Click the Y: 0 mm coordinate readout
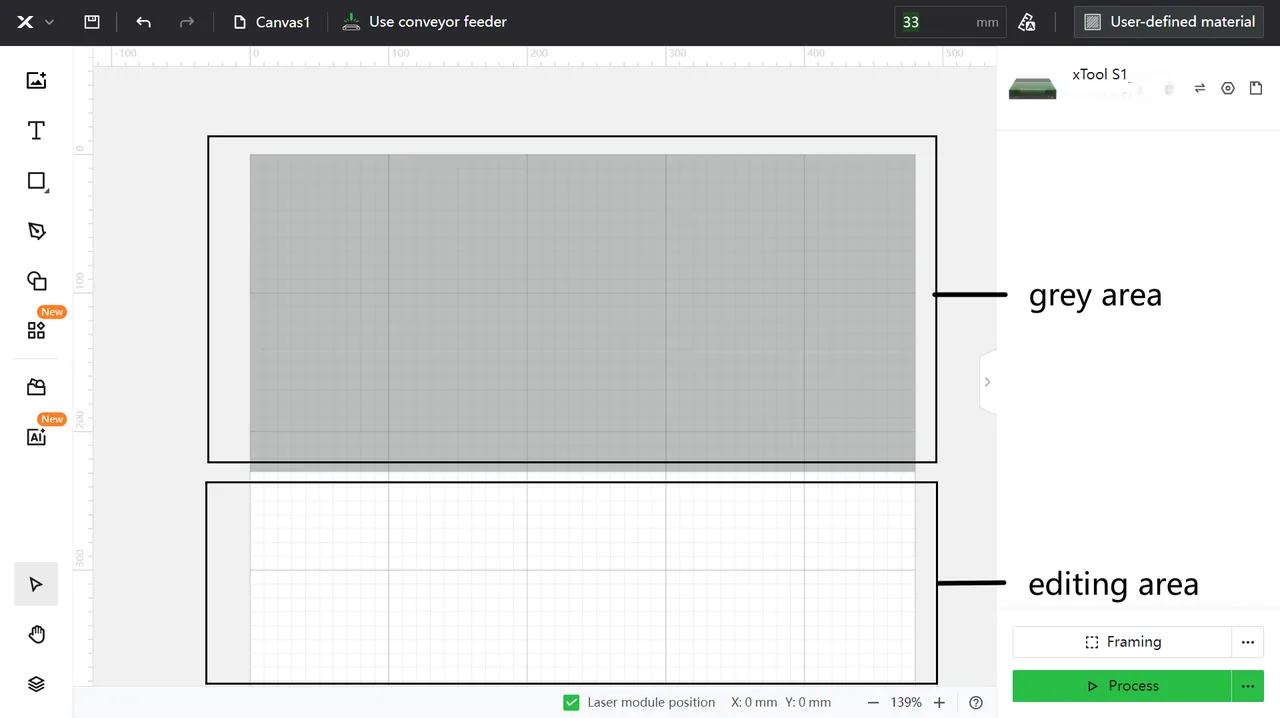The image size is (1280, 718). click(808, 703)
